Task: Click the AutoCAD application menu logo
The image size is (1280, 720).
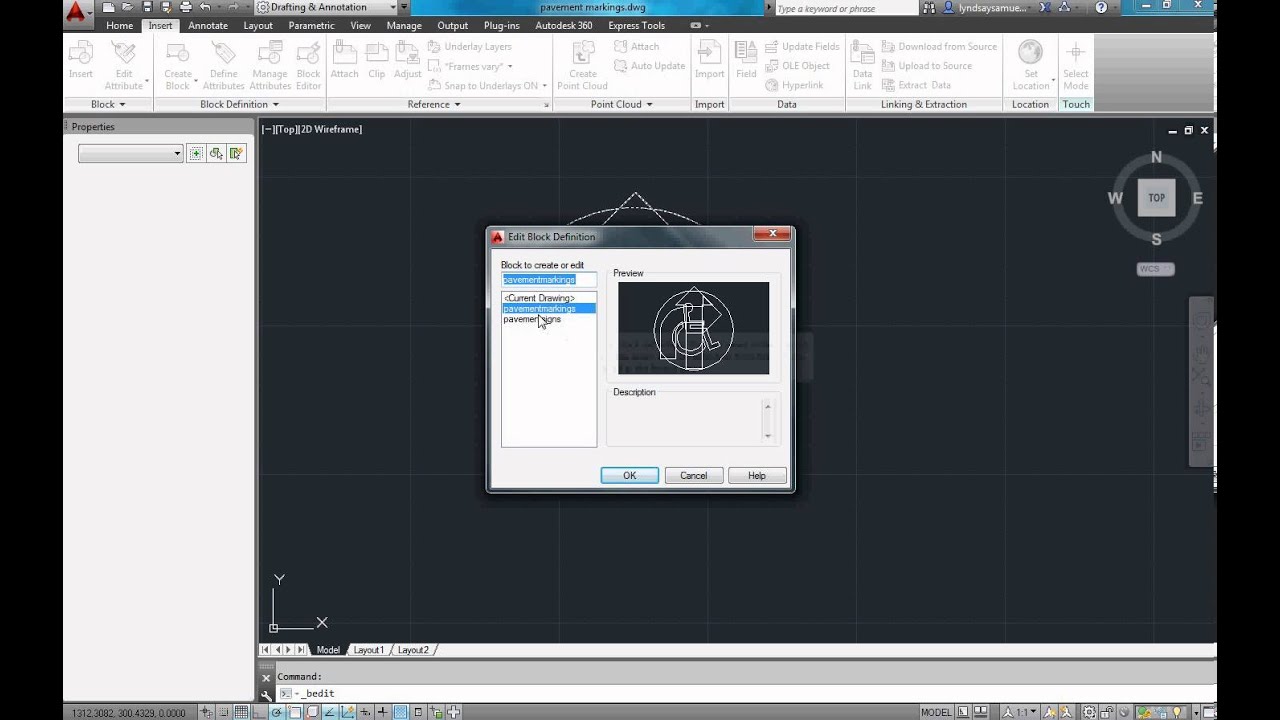Action: pyautogui.click(x=76, y=12)
